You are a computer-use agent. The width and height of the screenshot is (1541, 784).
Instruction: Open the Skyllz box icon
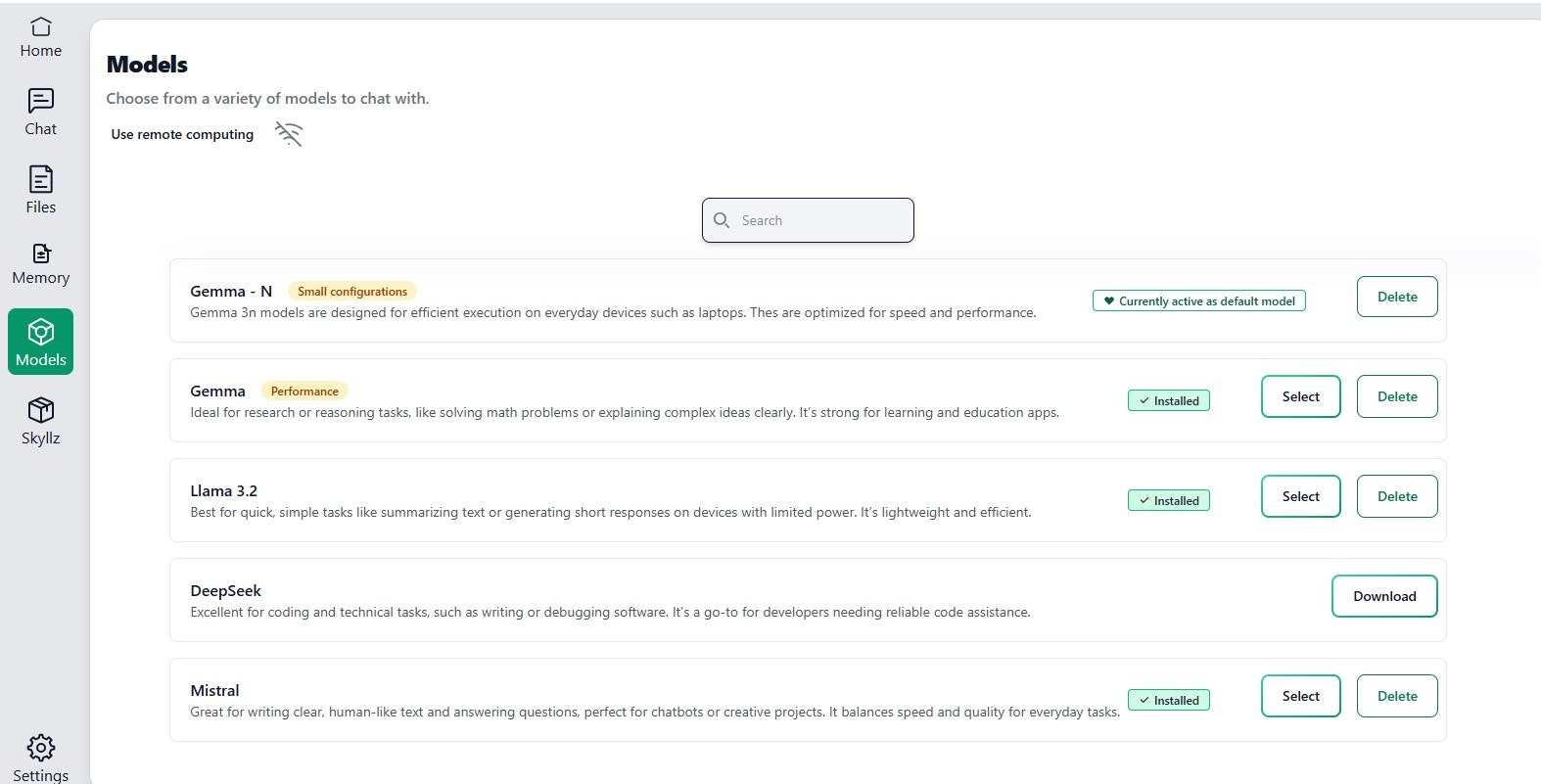(x=41, y=410)
